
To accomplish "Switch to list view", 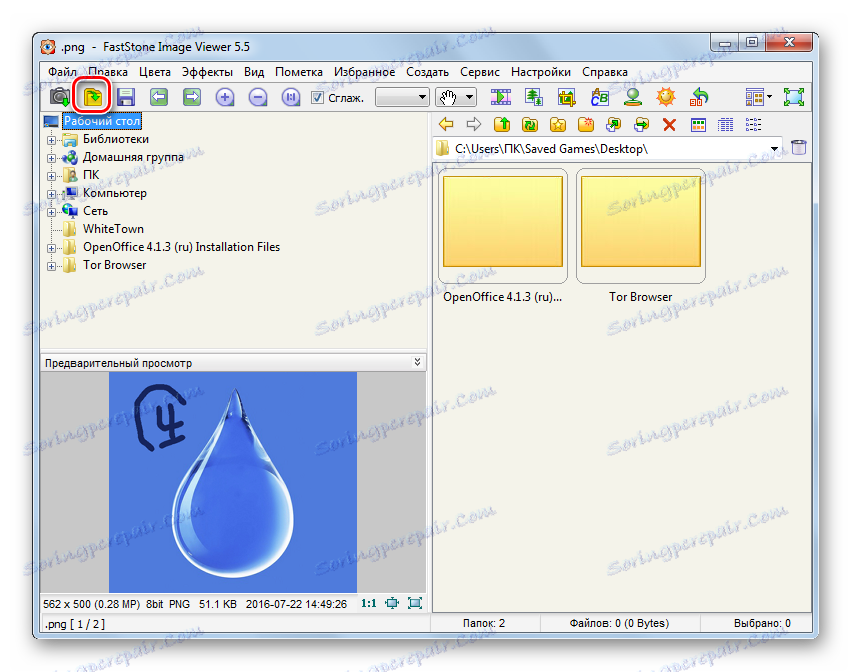I will [753, 124].
